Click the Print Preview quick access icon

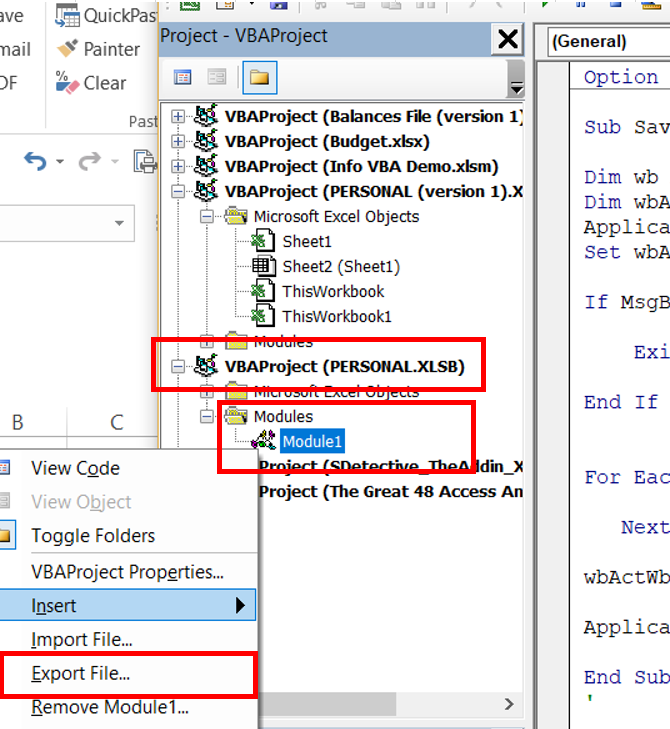145,161
